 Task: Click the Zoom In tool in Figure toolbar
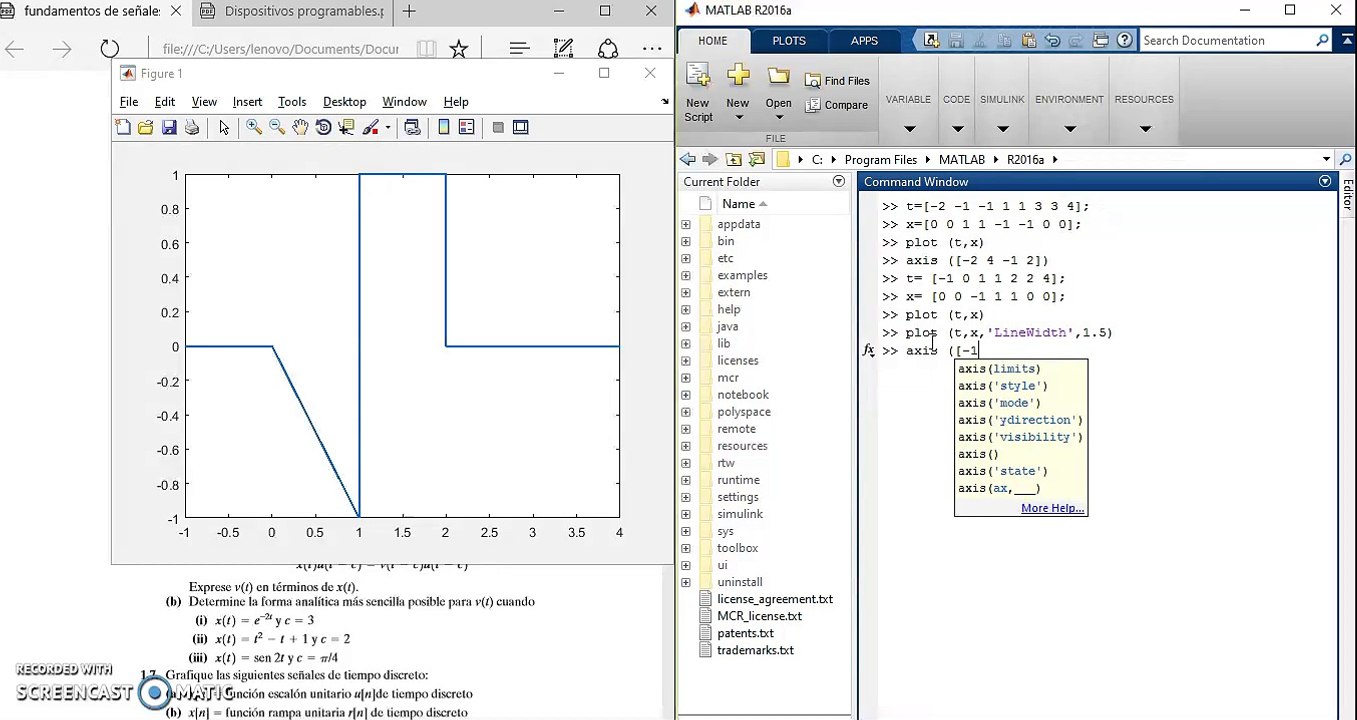click(254, 127)
